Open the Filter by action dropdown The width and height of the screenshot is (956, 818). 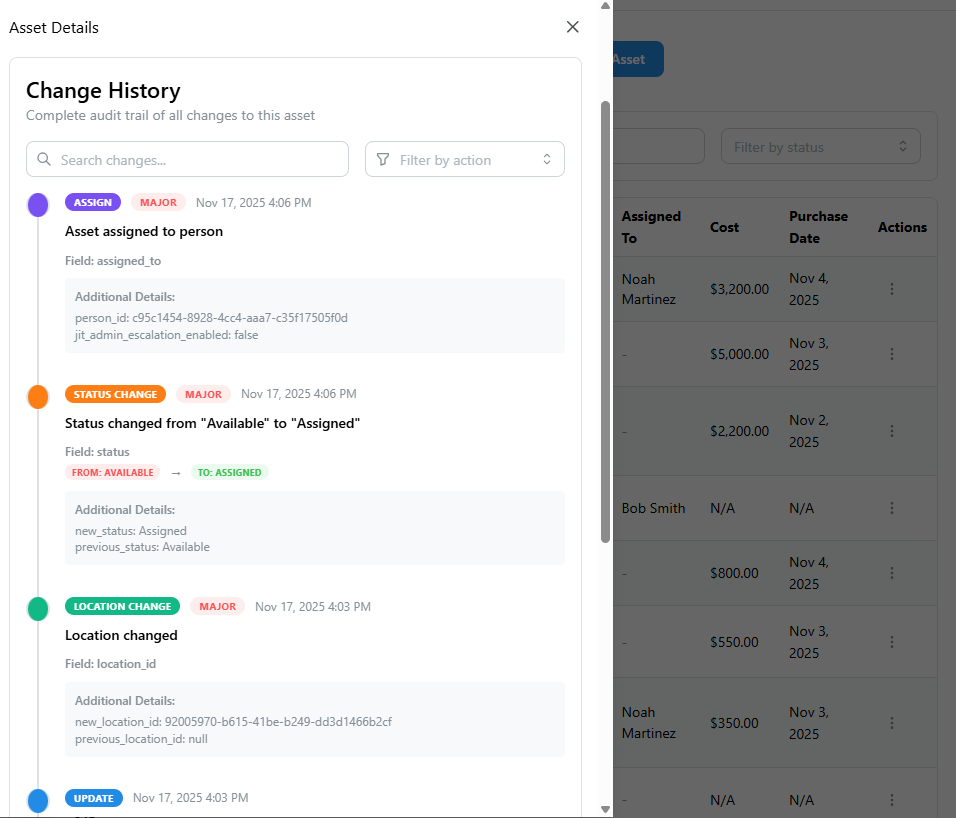(x=464, y=158)
